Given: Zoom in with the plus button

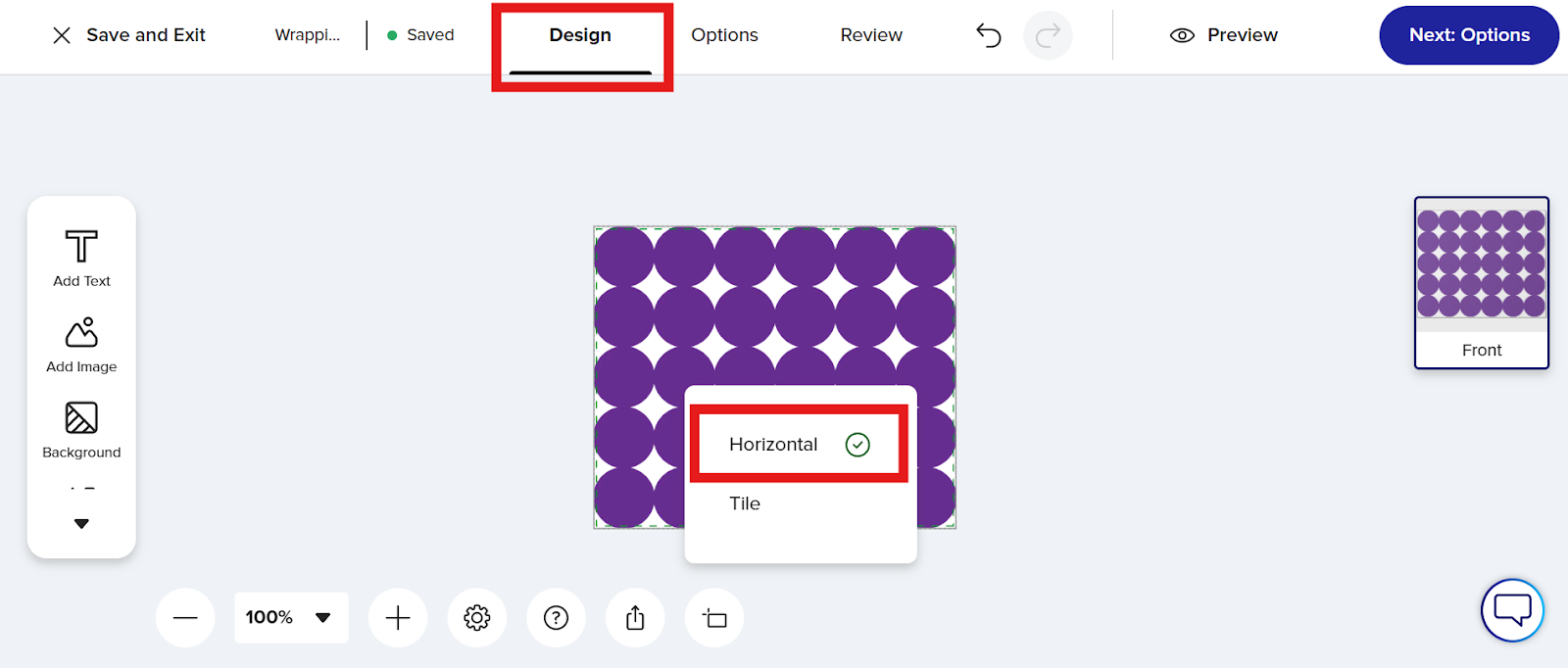Looking at the screenshot, I should (398, 618).
